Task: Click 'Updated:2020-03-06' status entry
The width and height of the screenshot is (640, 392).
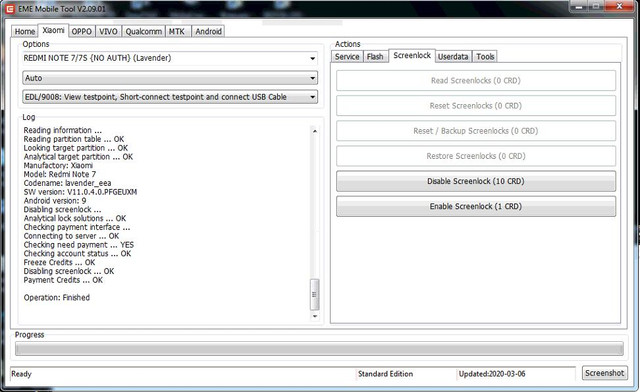Action: point(492,374)
